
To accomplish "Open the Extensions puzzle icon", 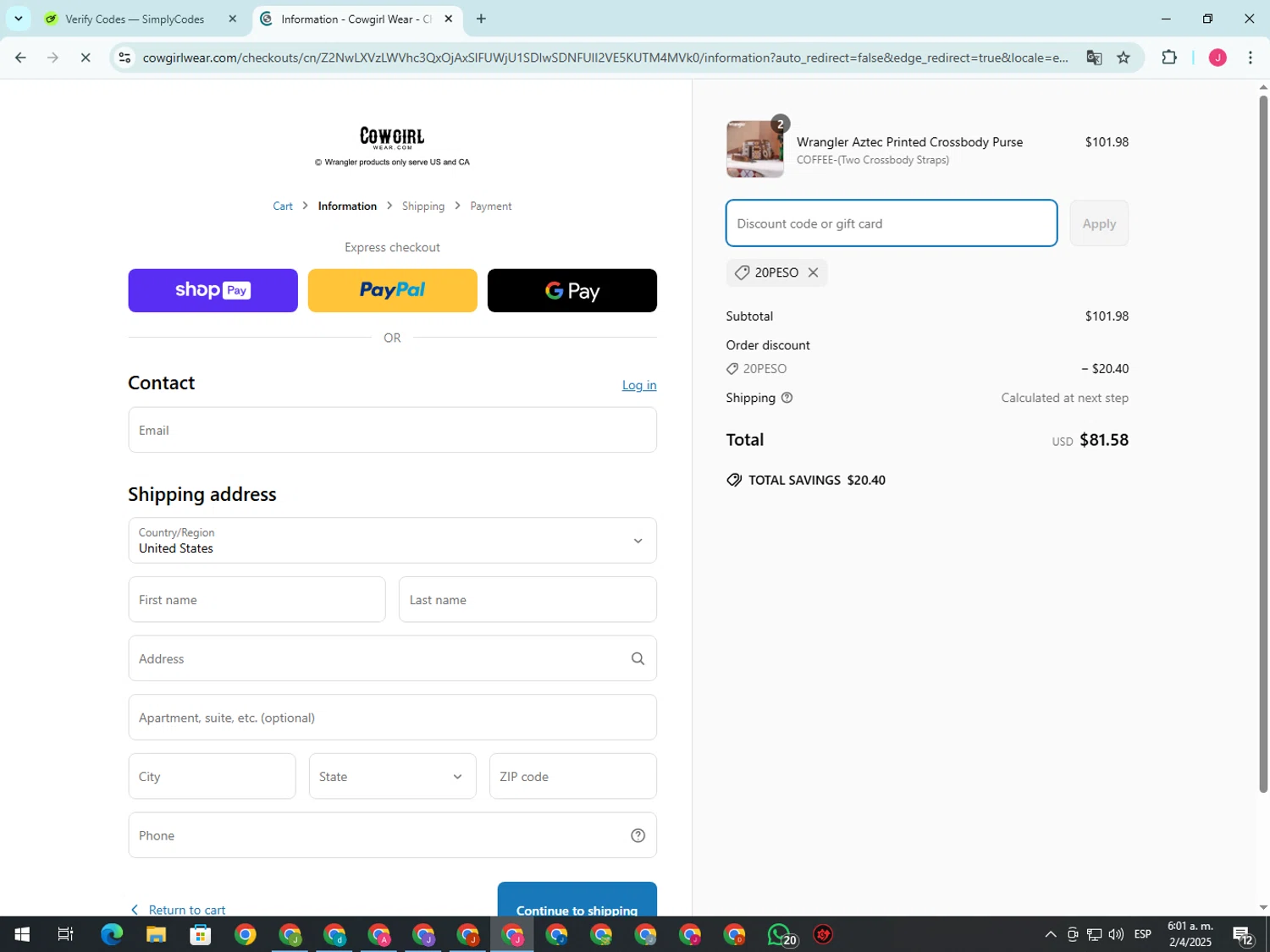I will [1169, 58].
